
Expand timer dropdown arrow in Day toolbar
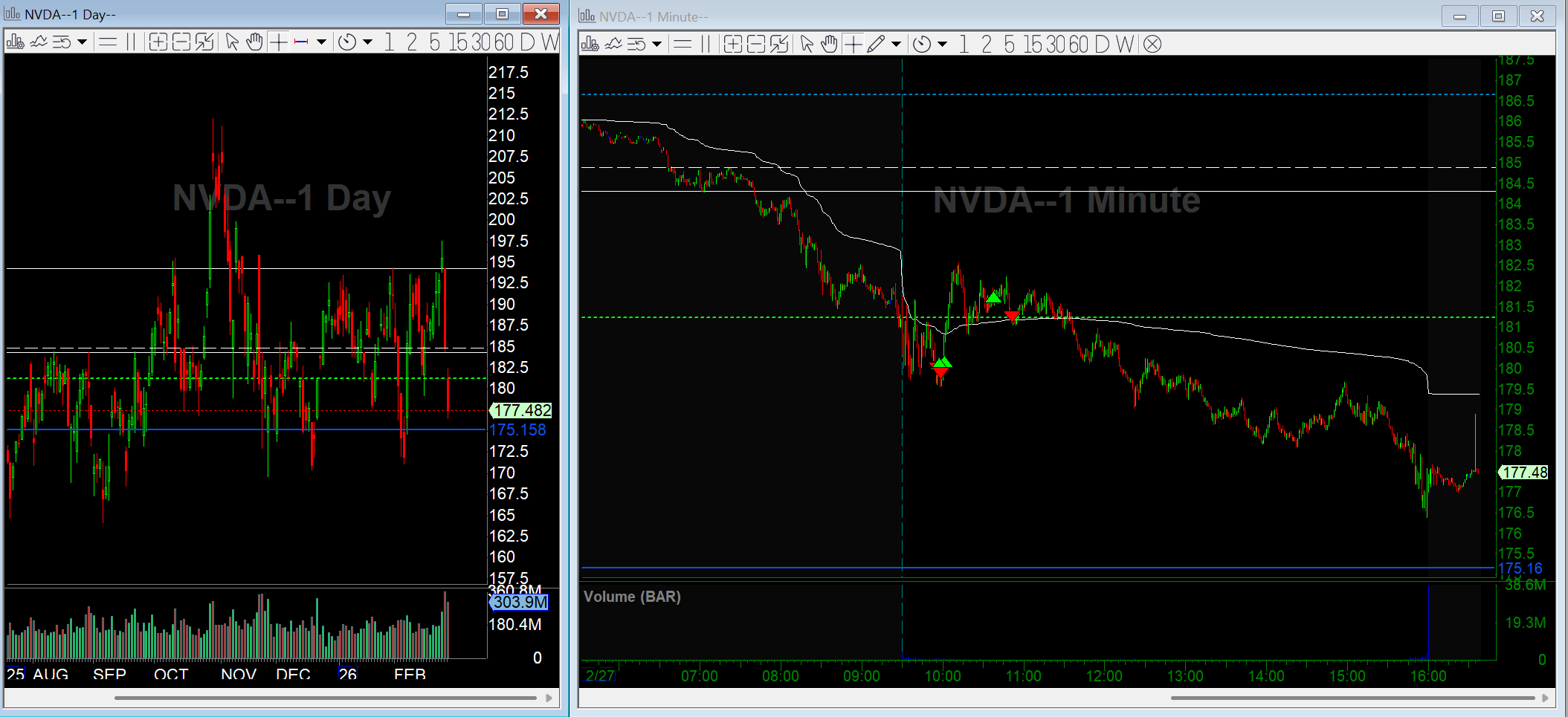pos(367,42)
